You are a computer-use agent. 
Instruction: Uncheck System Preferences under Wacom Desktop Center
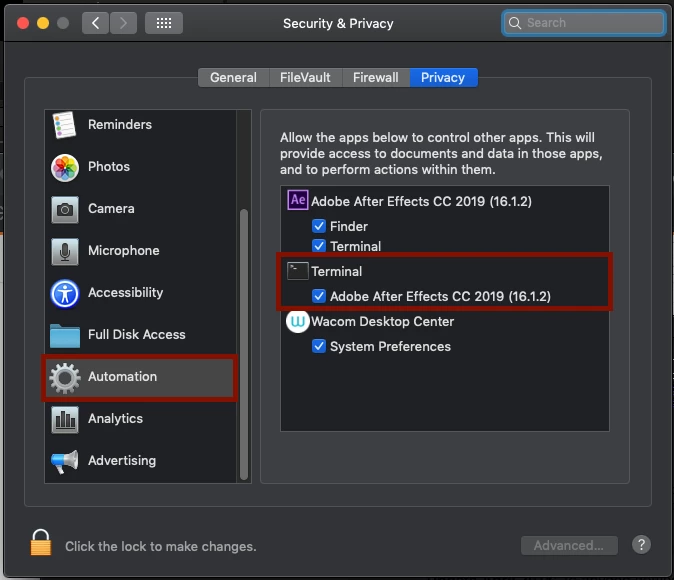319,346
